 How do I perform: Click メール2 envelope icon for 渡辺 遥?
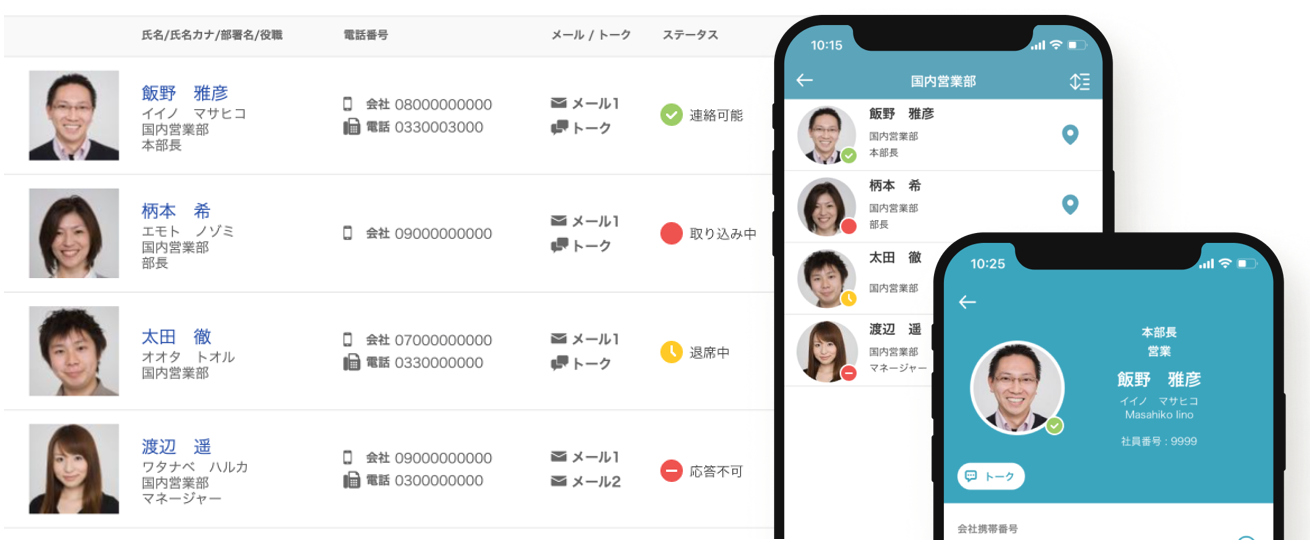coord(559,482)
